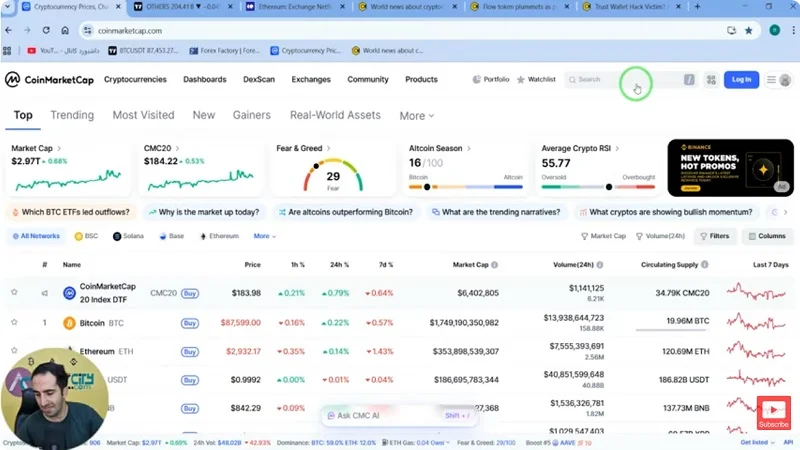Select the All Networks filter chip
This screenshot has height=450, width=800.
[x=35, y=236]
